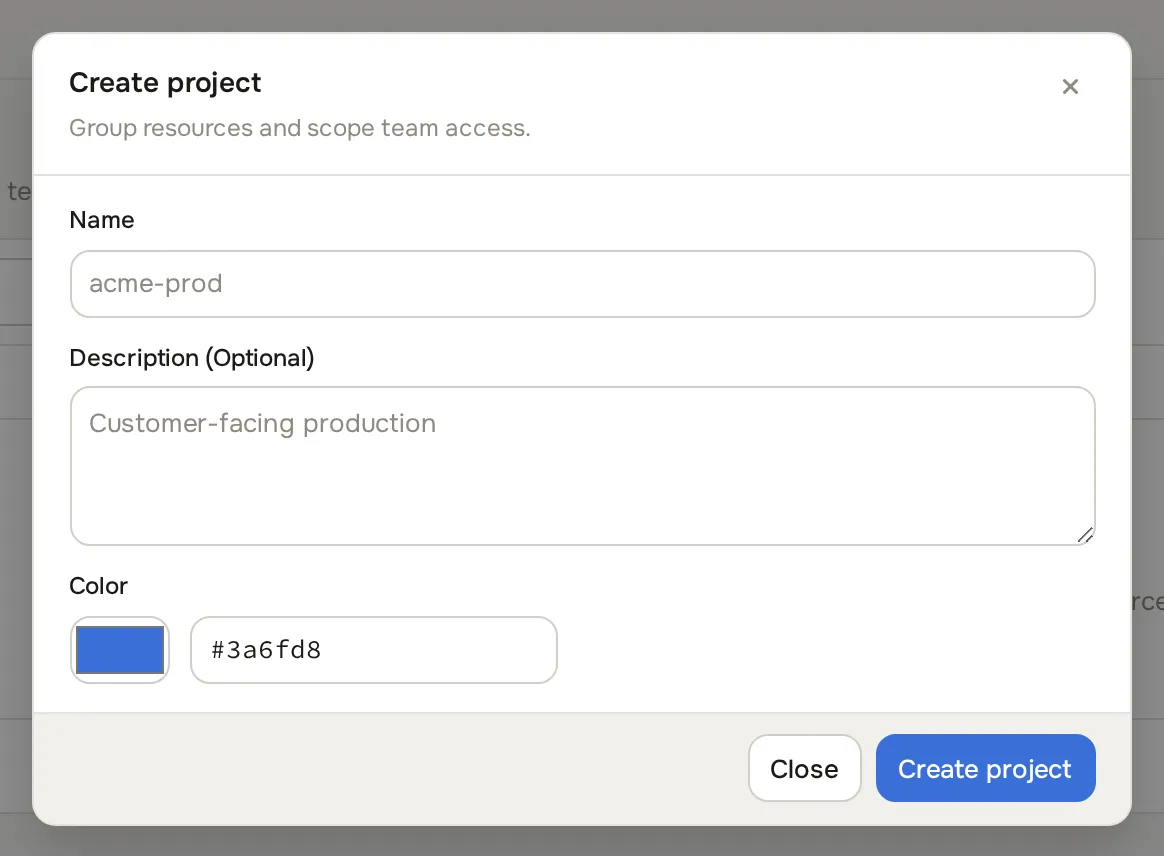Open the blue color swatch picker
This screenshot has width=1164, height=856.
pyautogui.click(x=120, y=650)
